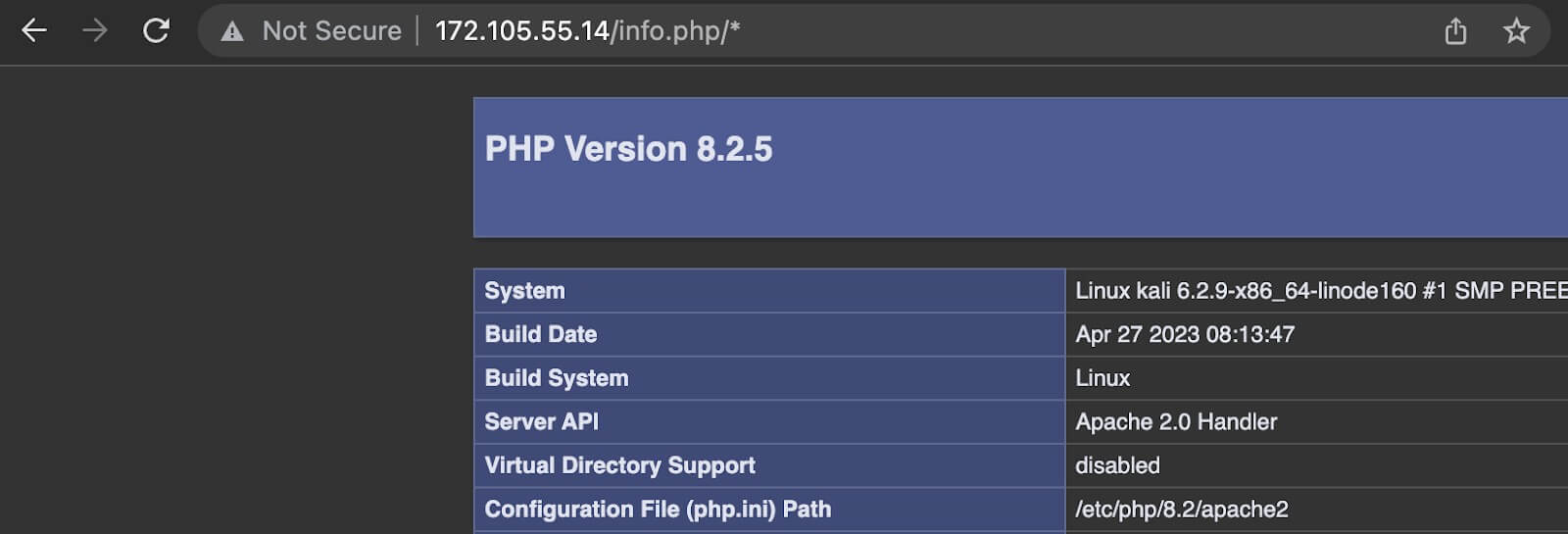
Task: Select the Linux build system value
Action: pos(1102,378)
